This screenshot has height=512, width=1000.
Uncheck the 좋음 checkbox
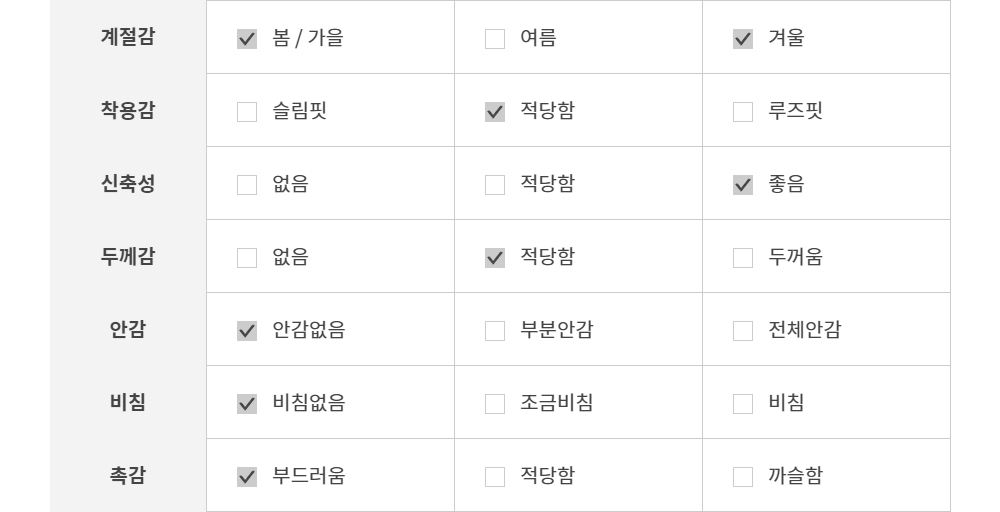pos(743,185)
